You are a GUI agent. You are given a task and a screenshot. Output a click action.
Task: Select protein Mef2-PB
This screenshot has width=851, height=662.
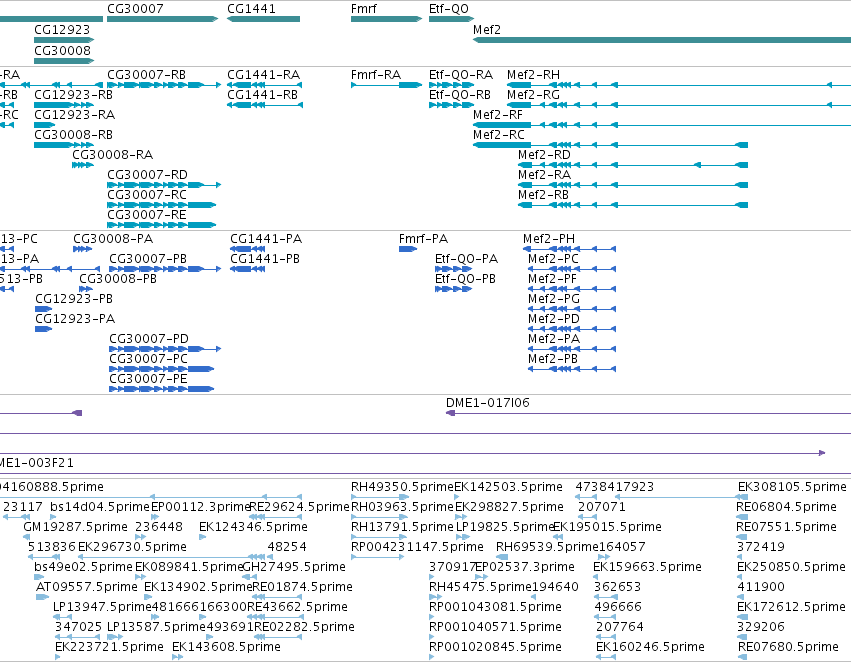[x=553, y=359]
